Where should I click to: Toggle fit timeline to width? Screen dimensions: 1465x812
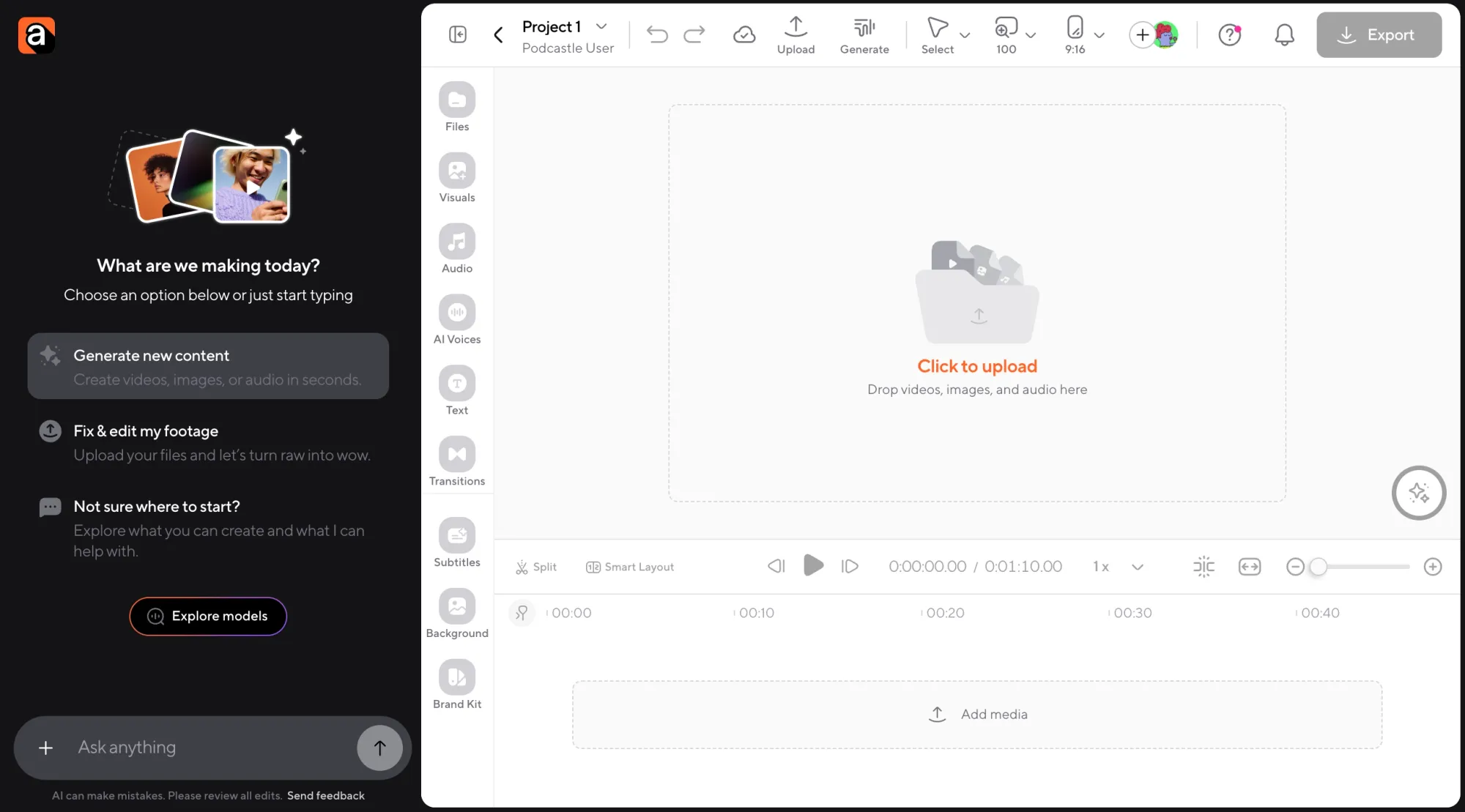coord(1250,567)
